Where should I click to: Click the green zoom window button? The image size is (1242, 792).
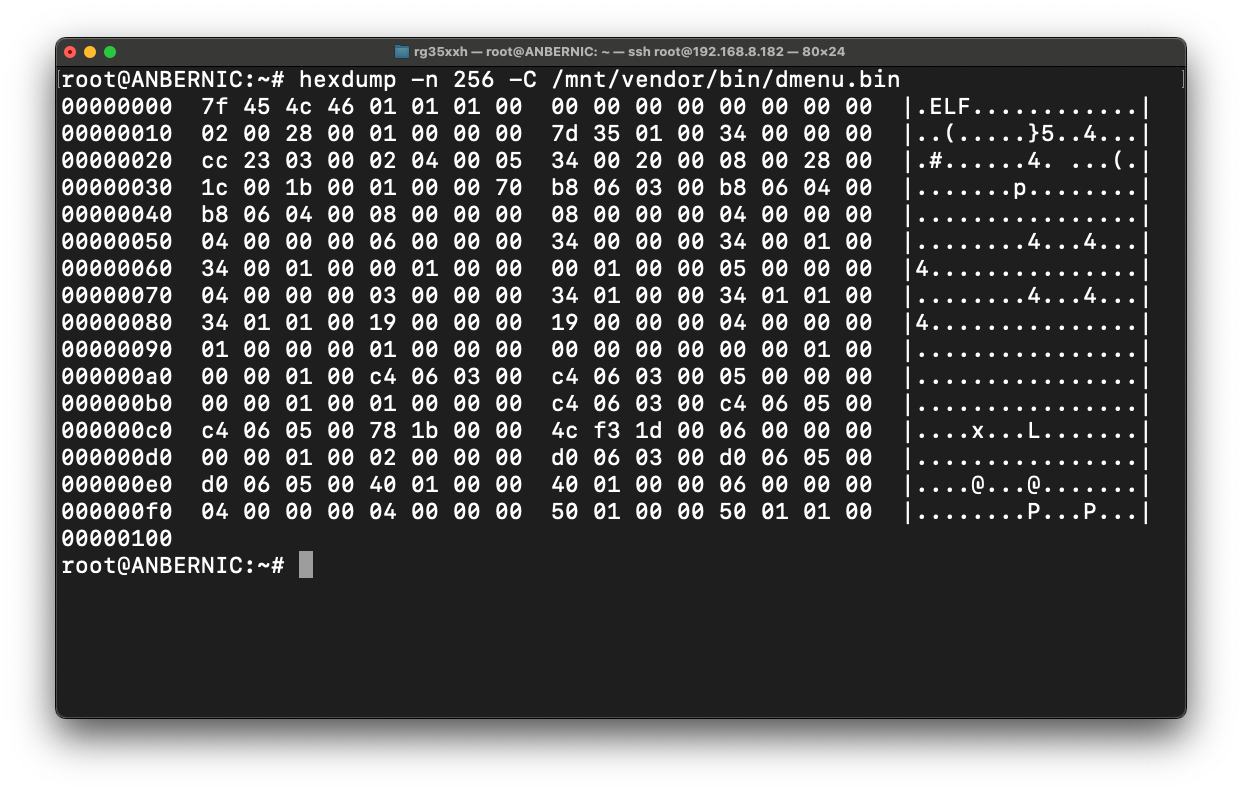(x=110, y=52)
